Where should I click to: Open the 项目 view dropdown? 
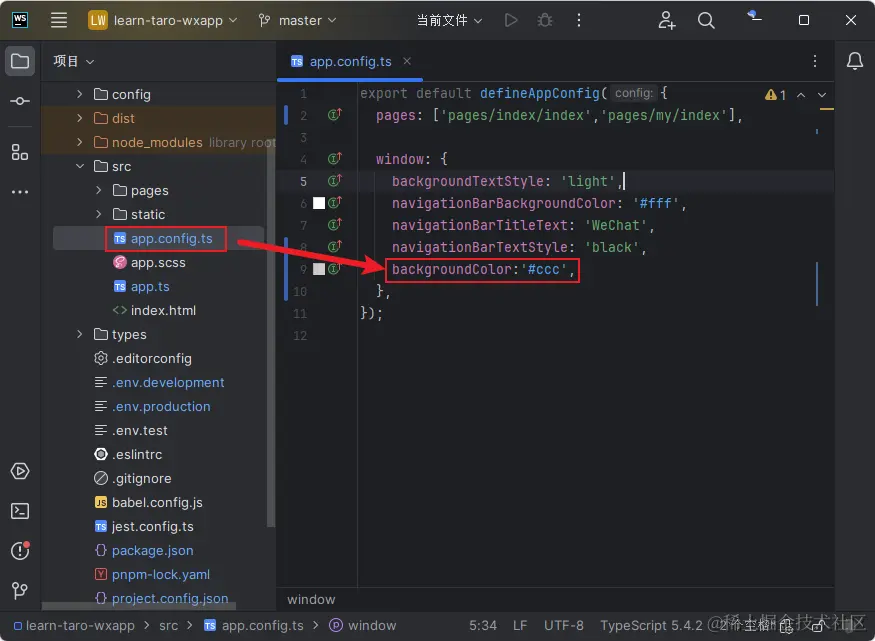pyautogui.click(x=73, y=61)
